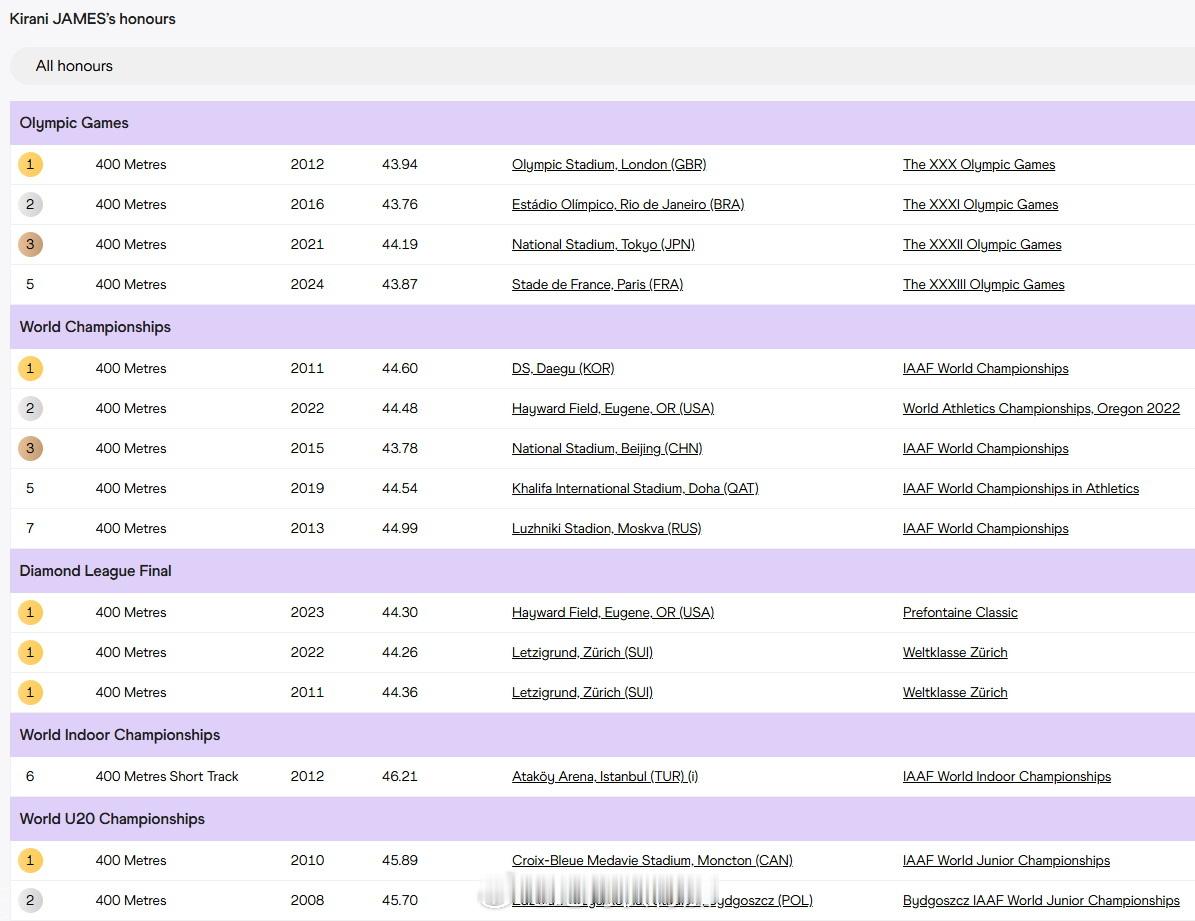Open Khalifa International Stadium, Doha link
Viewport: 1195px width, 921px height.
[635, 489]
